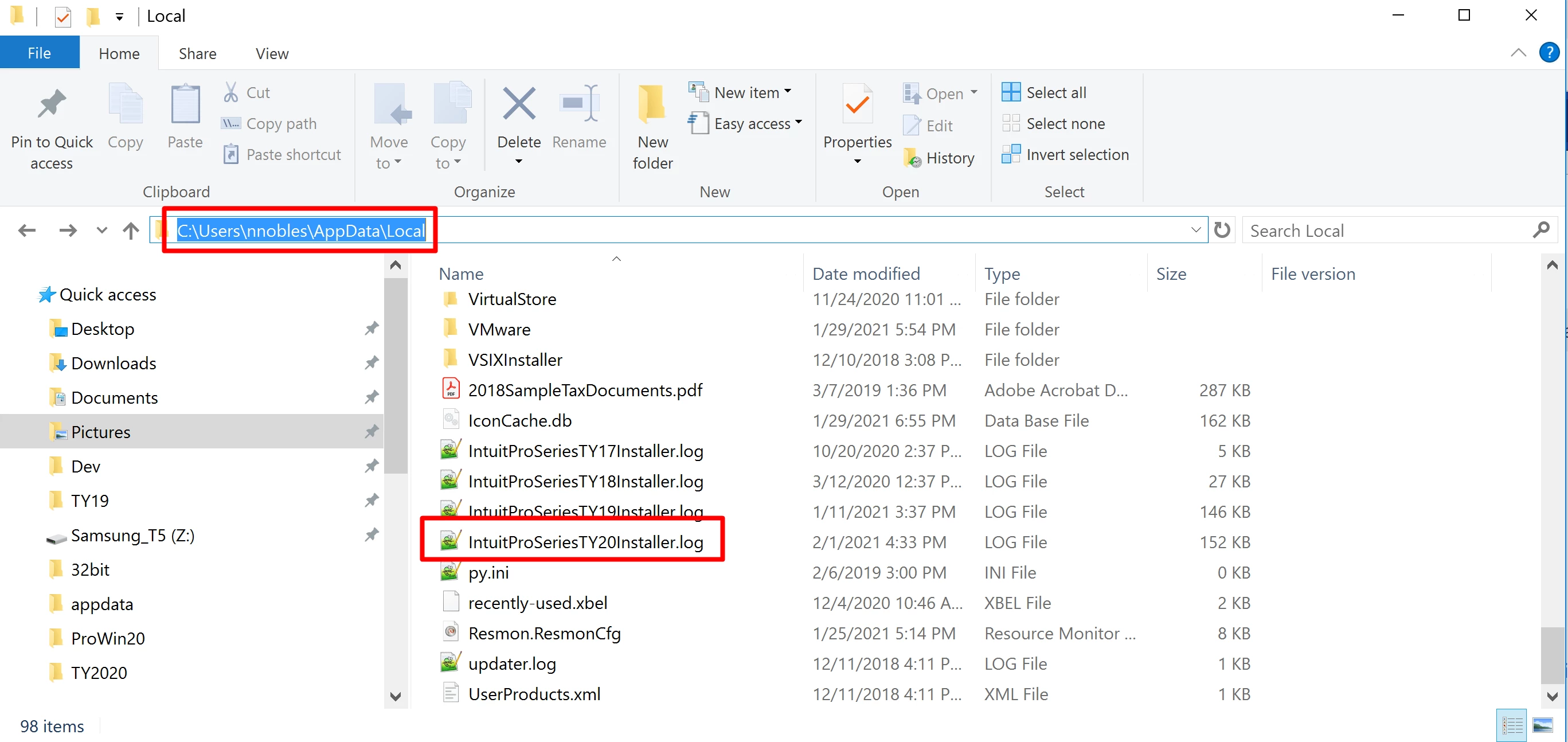This screenshot has width=1568, height=742.
Task: Sort by Date modified column
Action: coord(866,274)
